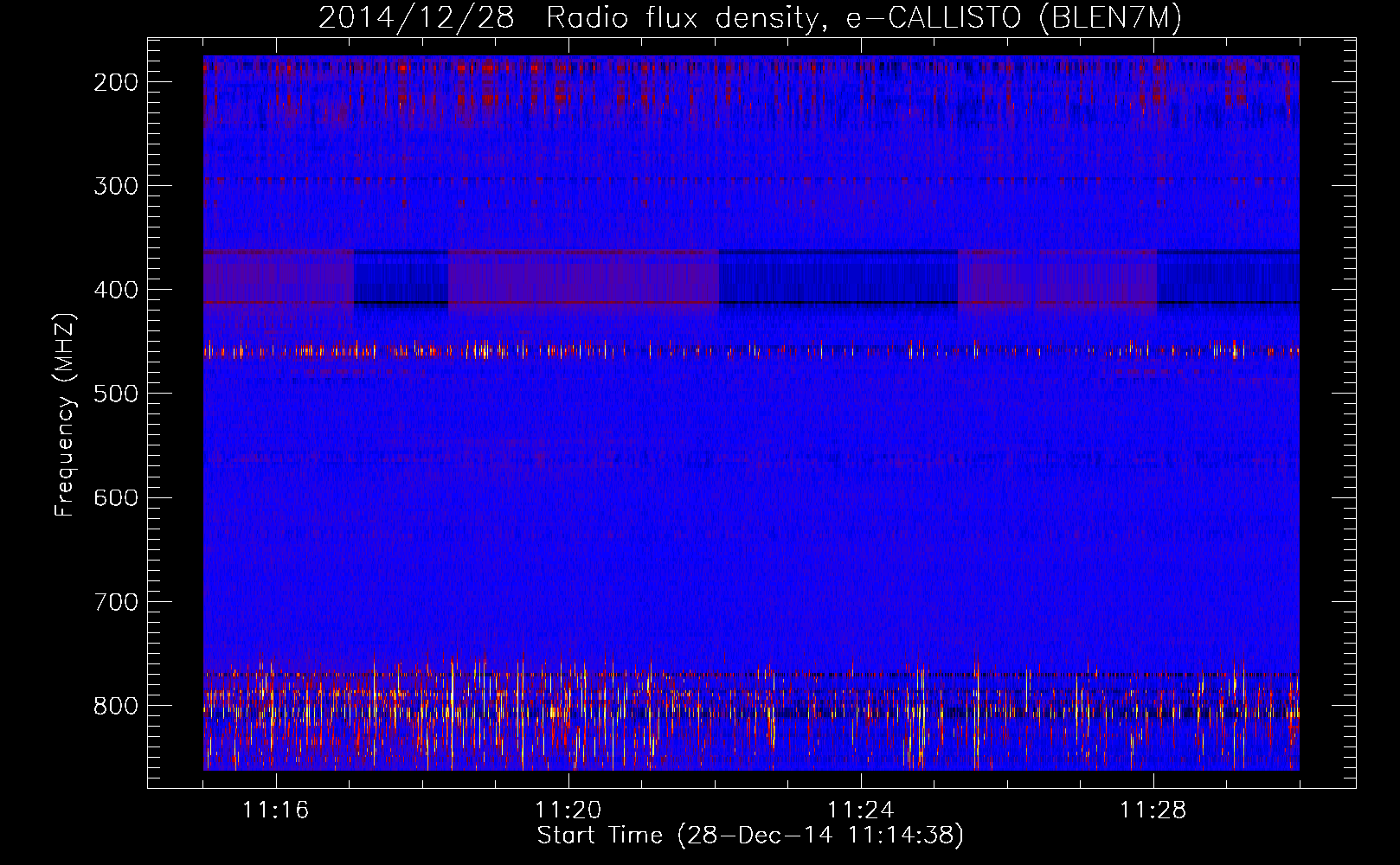
Task: Click the 300 frequency tick label
Action: 116,186
